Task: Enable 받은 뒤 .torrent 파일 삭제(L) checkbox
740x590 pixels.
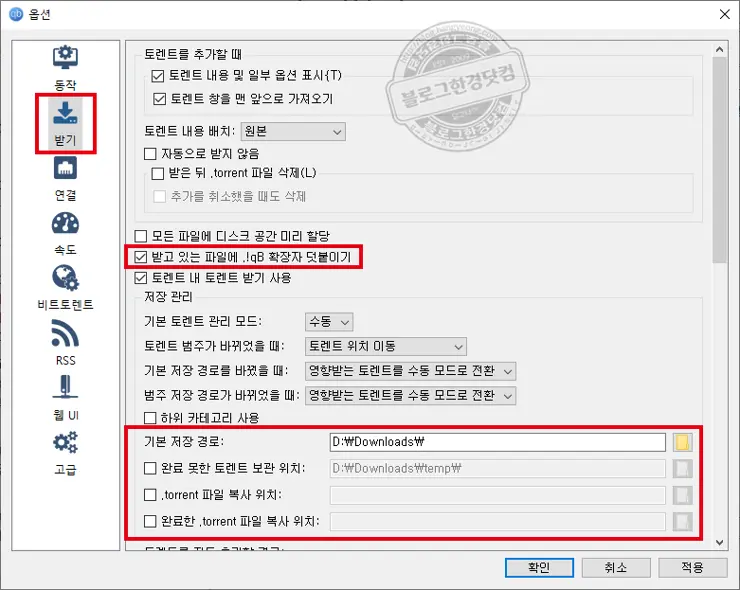Action: [158, 174]
